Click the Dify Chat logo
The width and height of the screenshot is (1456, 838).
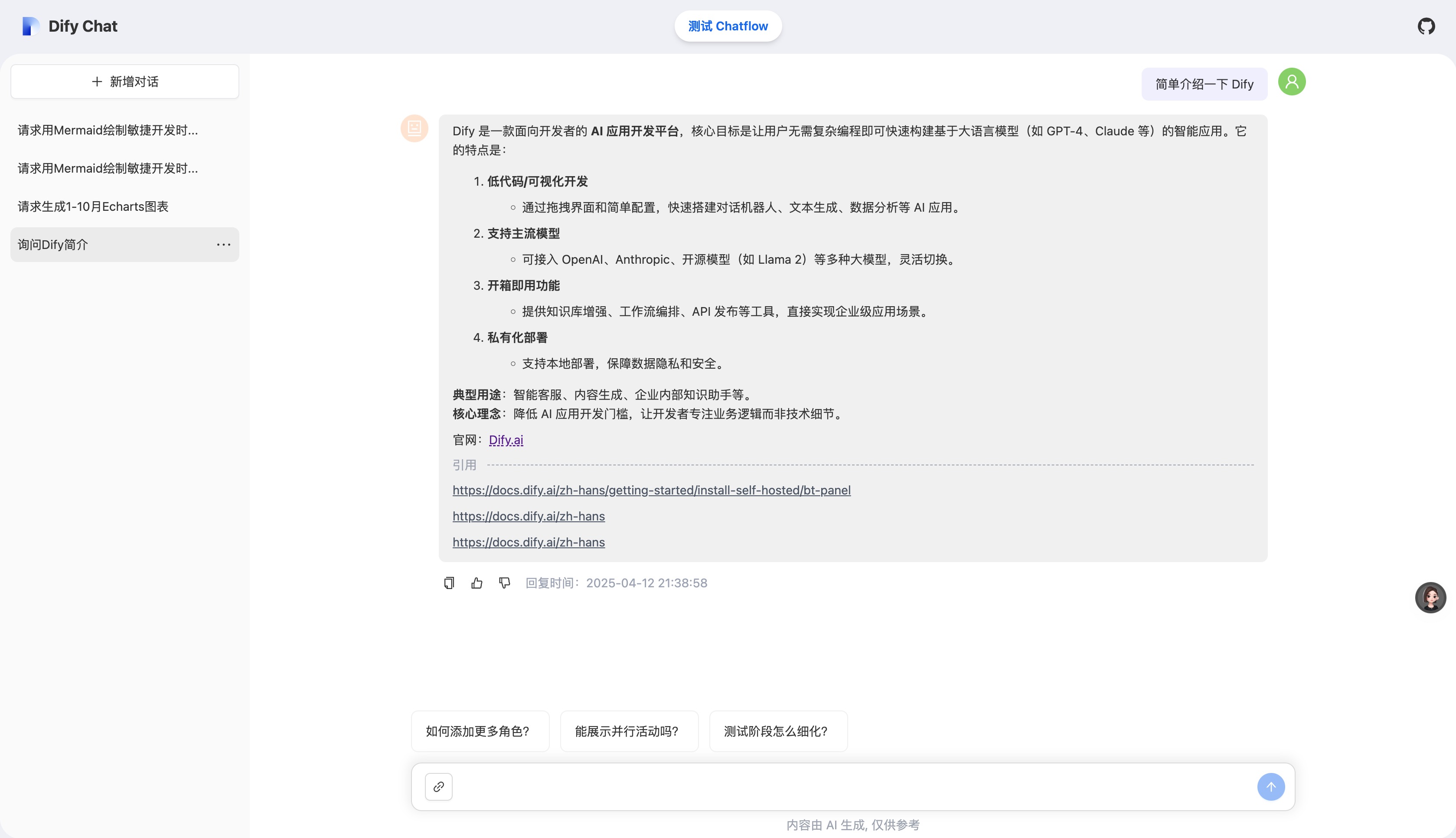pos(30,26)
